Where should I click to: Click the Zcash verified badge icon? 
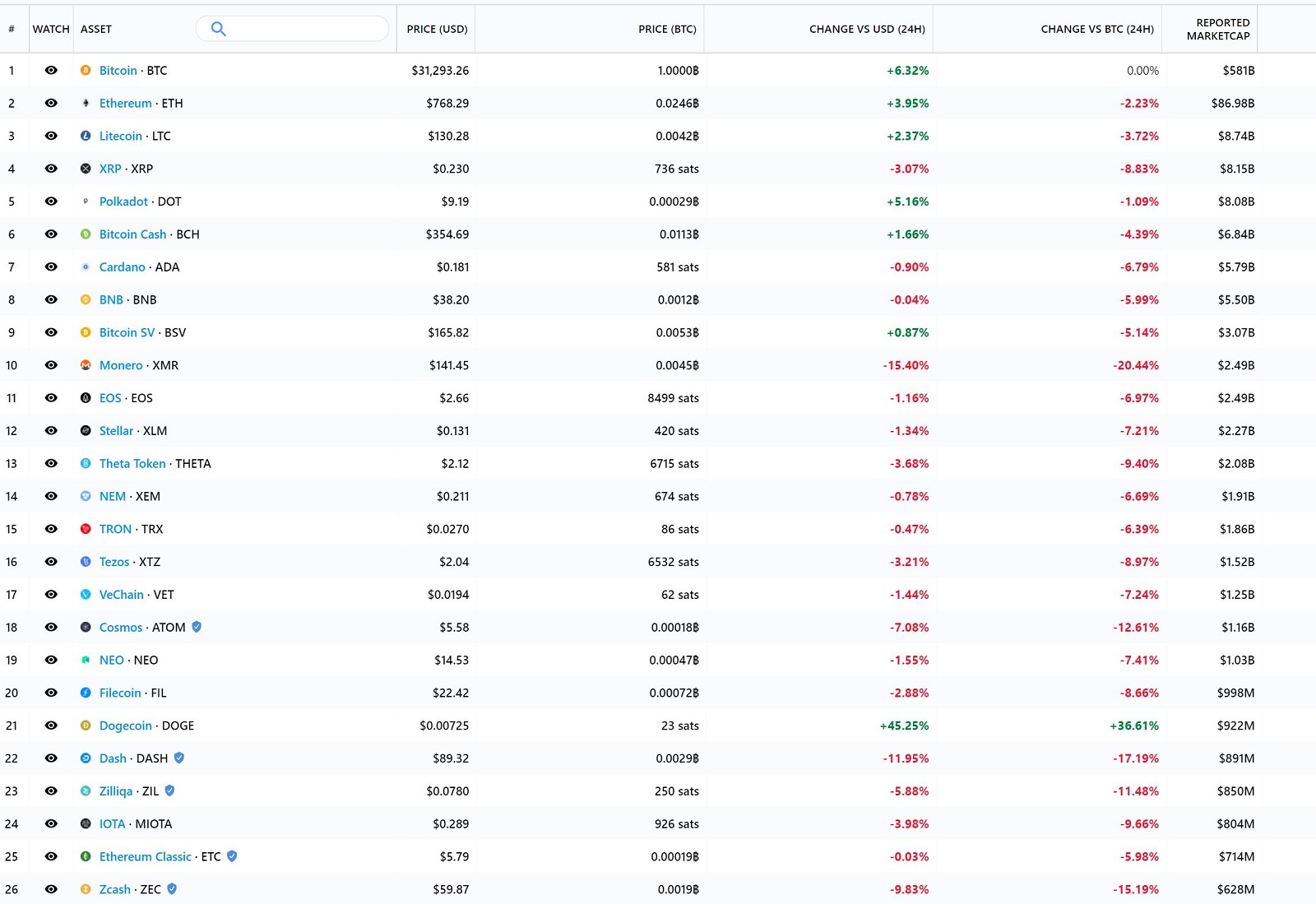[x=172, y=889]
